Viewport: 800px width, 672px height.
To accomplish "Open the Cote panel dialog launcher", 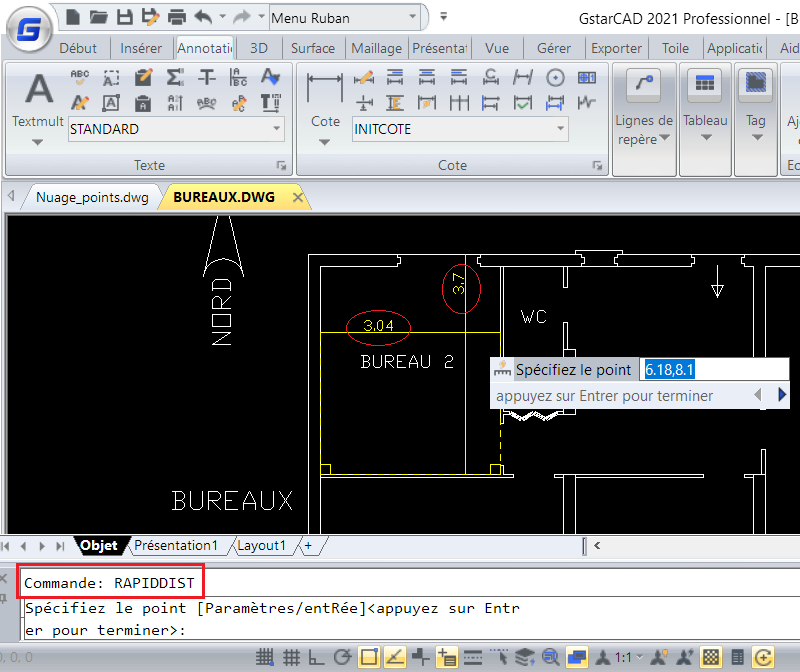I will pyautogui.click(x=597, y=165).
